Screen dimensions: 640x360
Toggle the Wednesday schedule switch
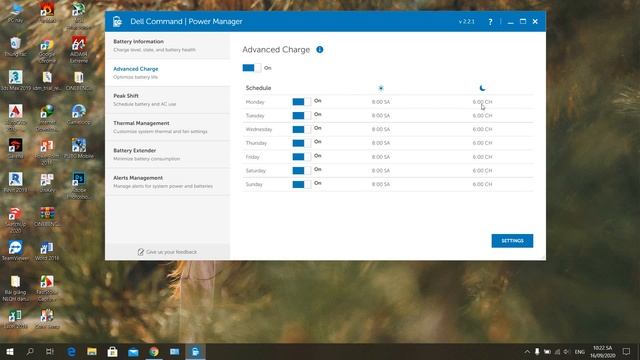(x=302, y=129)
